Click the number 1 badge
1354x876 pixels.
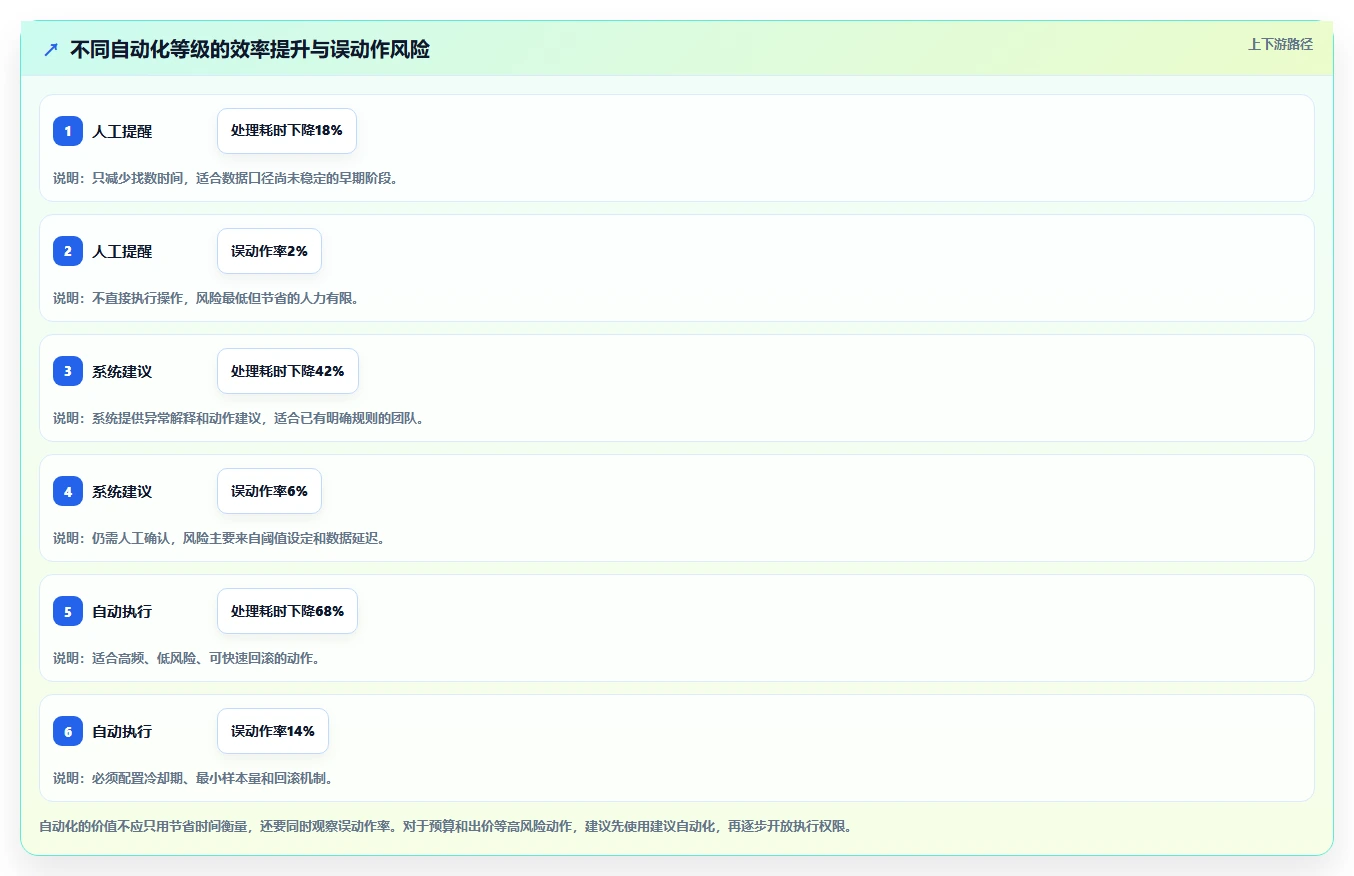(68, 131)
